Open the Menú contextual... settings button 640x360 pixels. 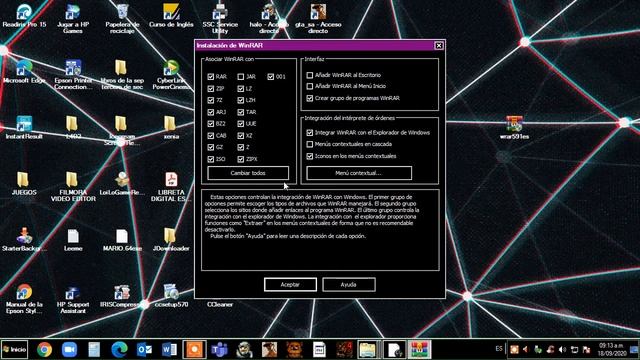point(359,173)
